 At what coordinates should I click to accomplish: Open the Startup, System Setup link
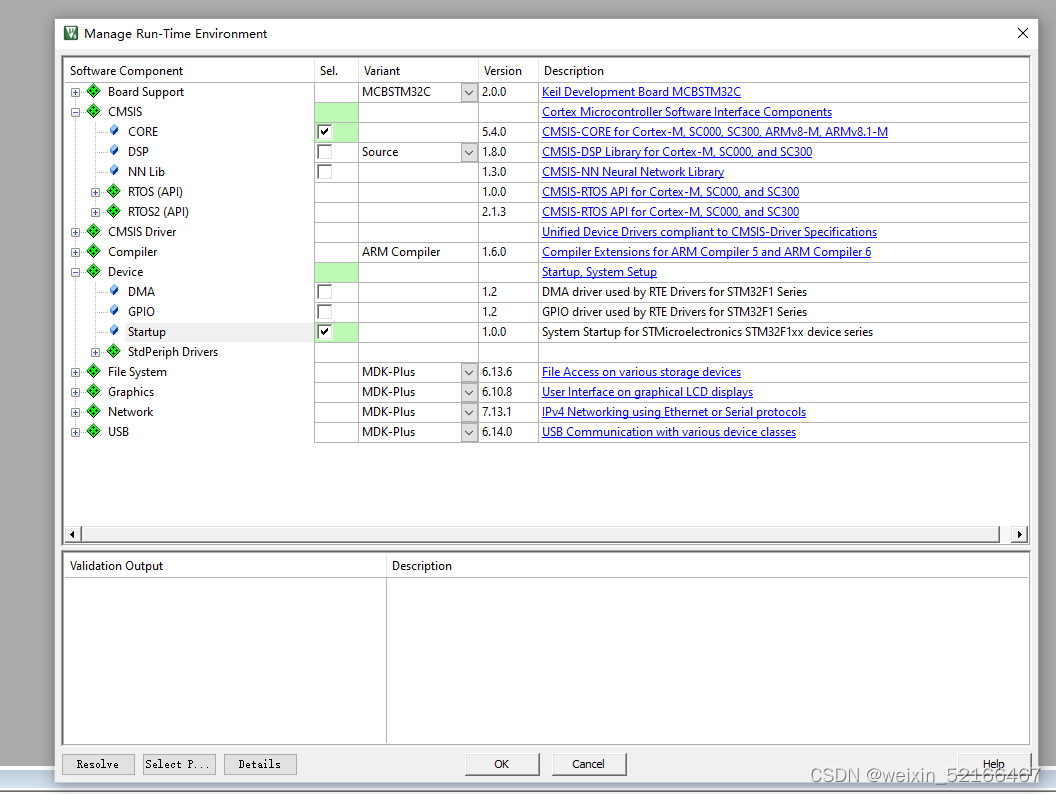click(x=599, y=271)
